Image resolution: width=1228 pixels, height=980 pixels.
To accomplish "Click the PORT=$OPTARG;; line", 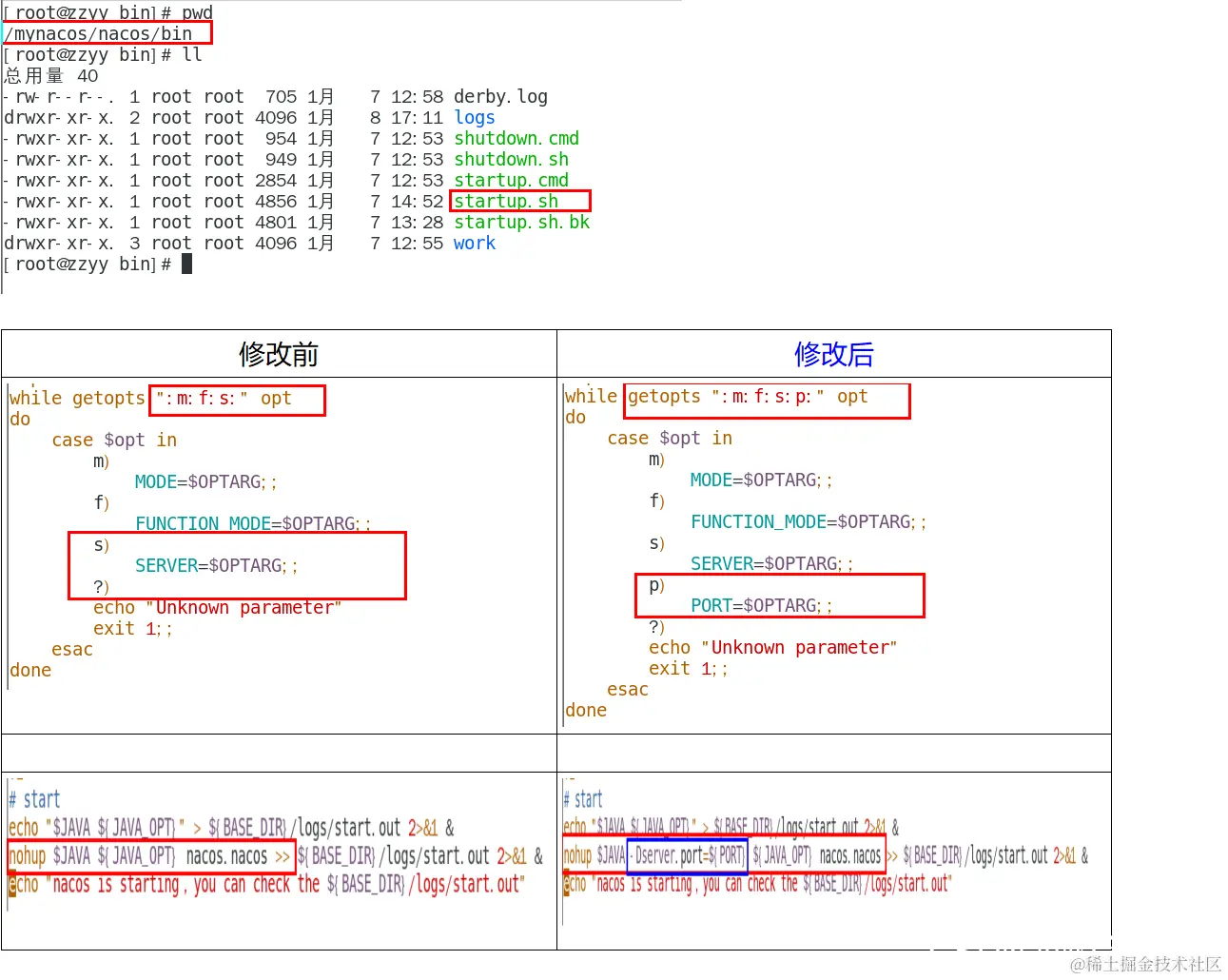I will tap(761, 605).
